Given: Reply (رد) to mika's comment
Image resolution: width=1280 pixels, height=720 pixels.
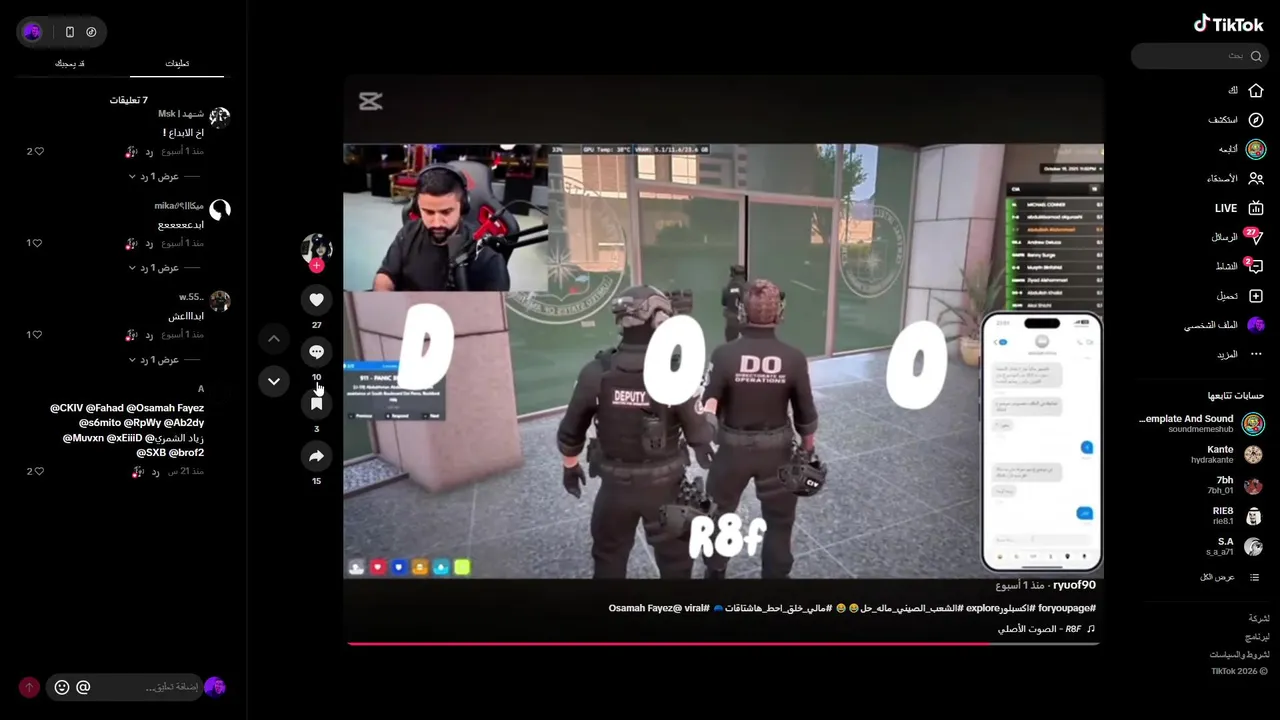Looking at the screenshot, I should tap(149, 243).
